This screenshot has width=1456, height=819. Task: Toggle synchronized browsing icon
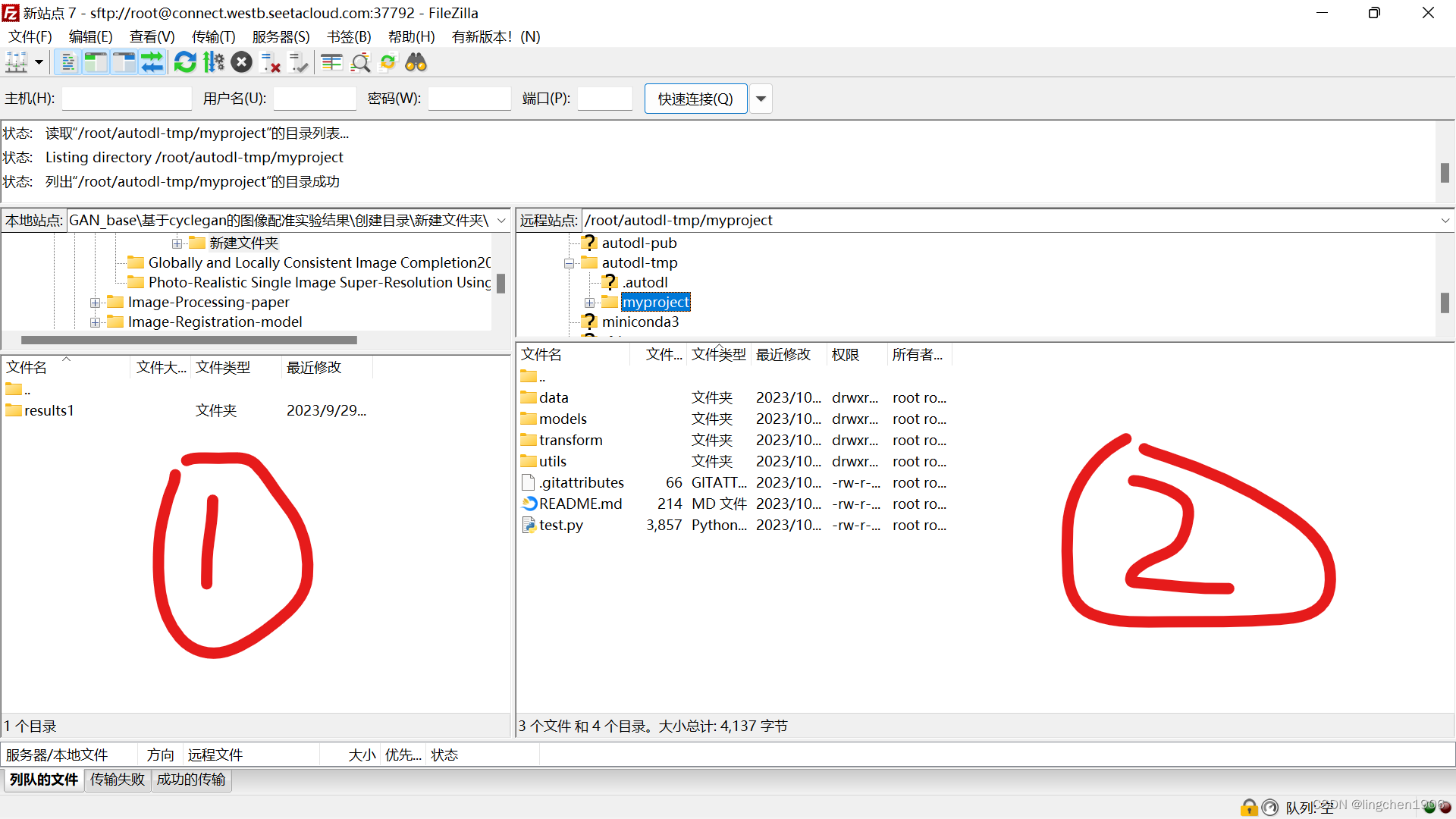pyautogui.click(x=388, y=62)
